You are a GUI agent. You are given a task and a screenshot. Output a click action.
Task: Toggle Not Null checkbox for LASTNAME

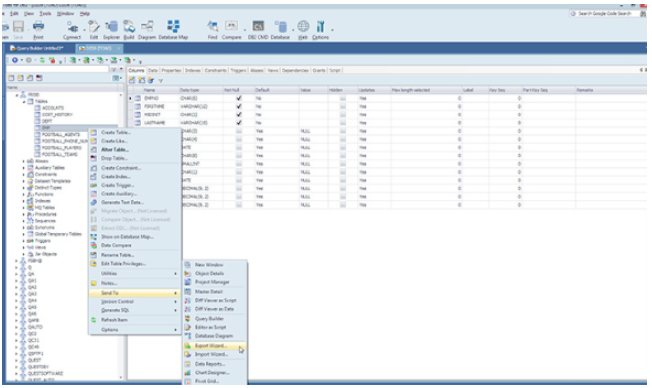(x=239, y=123)
